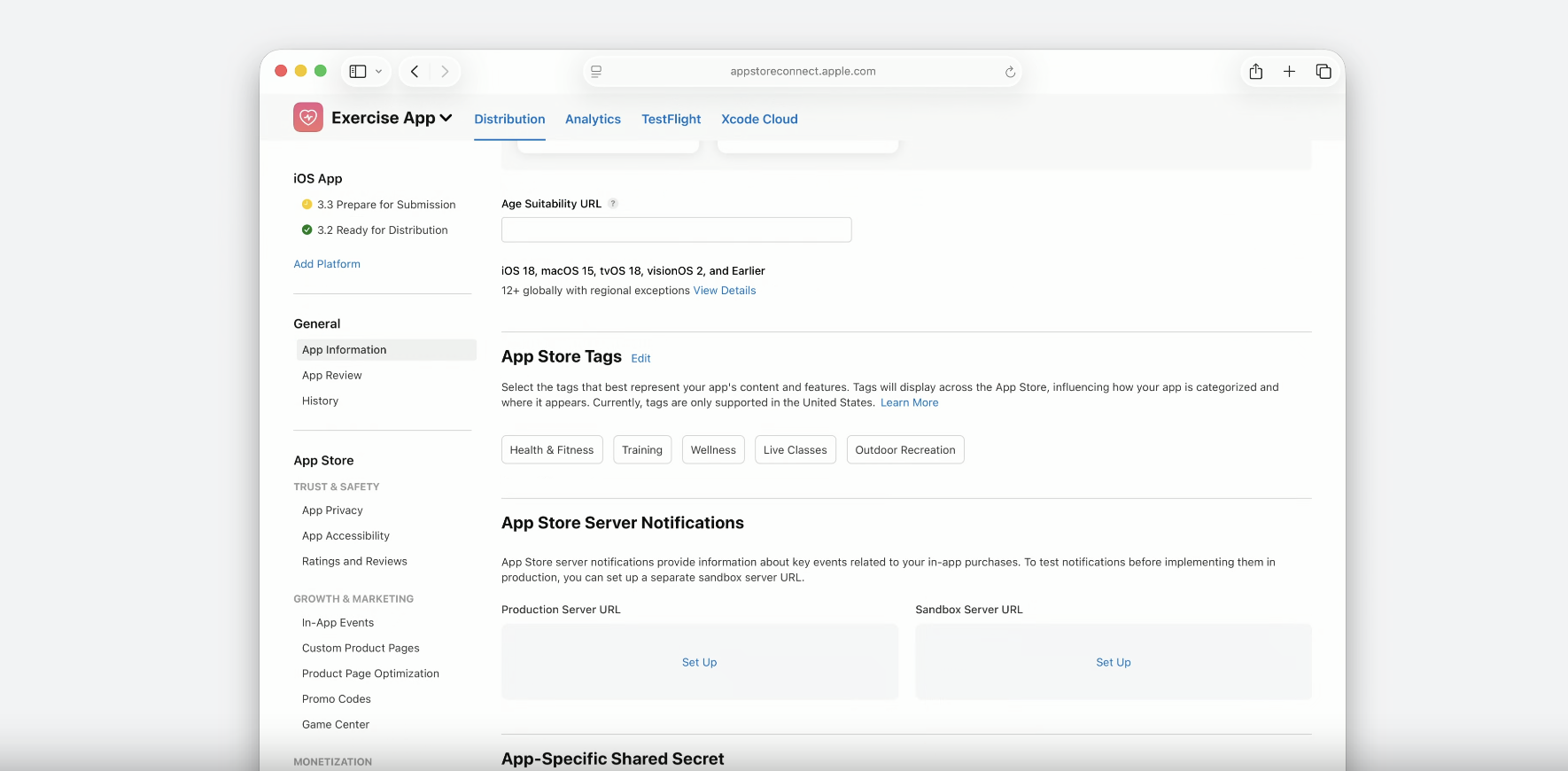Click the Age Suitability URL text field
This screenshot has height=771, width=1568.
click(x=676, y=230)
